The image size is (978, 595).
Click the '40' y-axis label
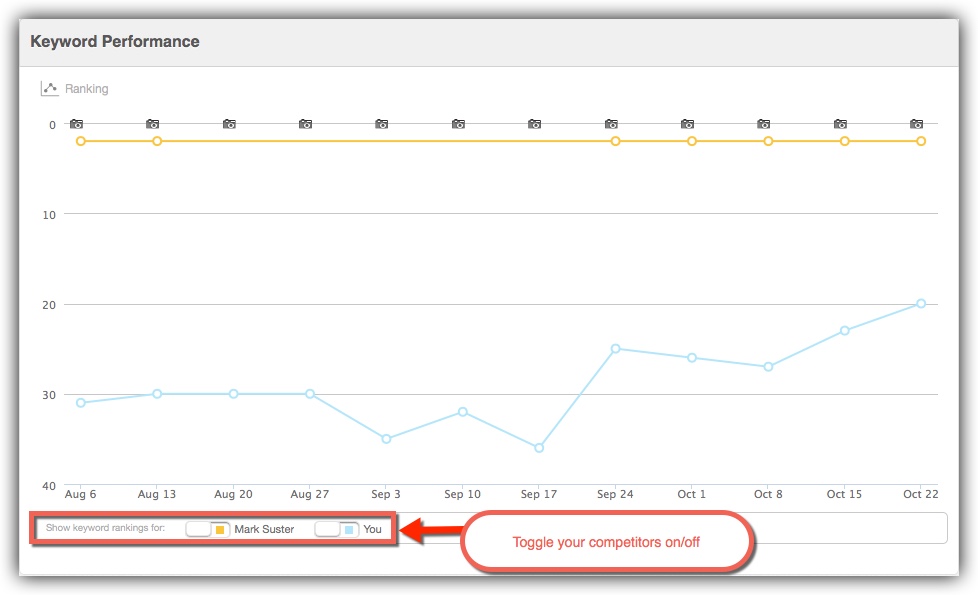pos(49,486)
